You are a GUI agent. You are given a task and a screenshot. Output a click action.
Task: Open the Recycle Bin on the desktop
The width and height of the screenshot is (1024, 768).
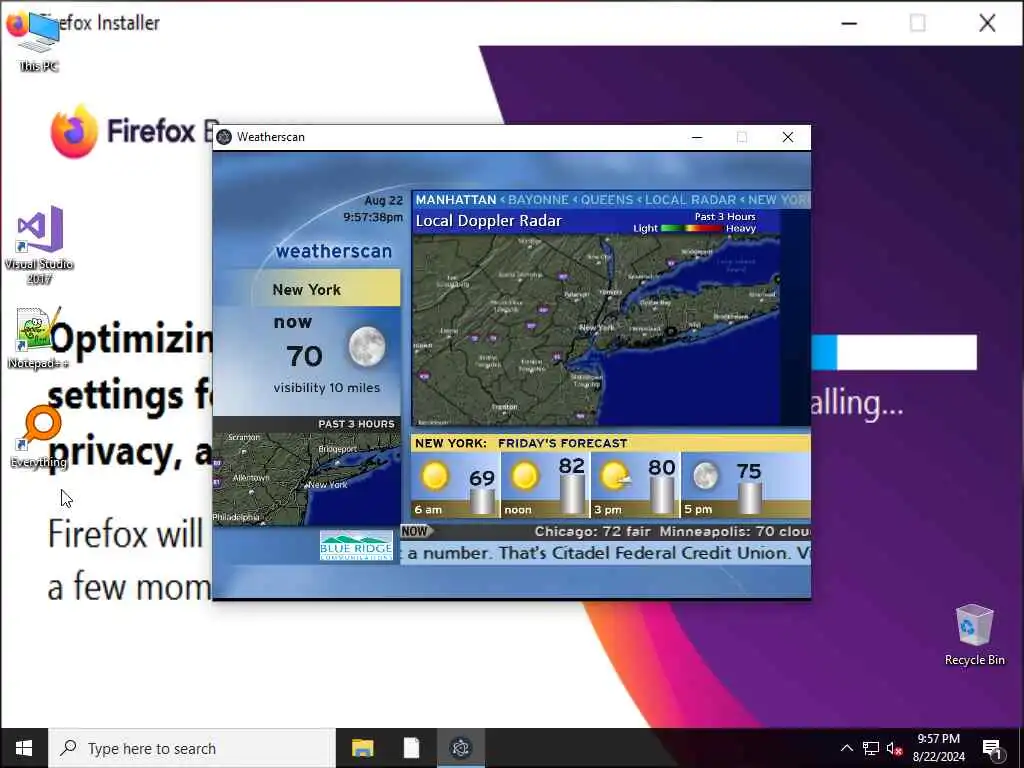coord(974,634)
